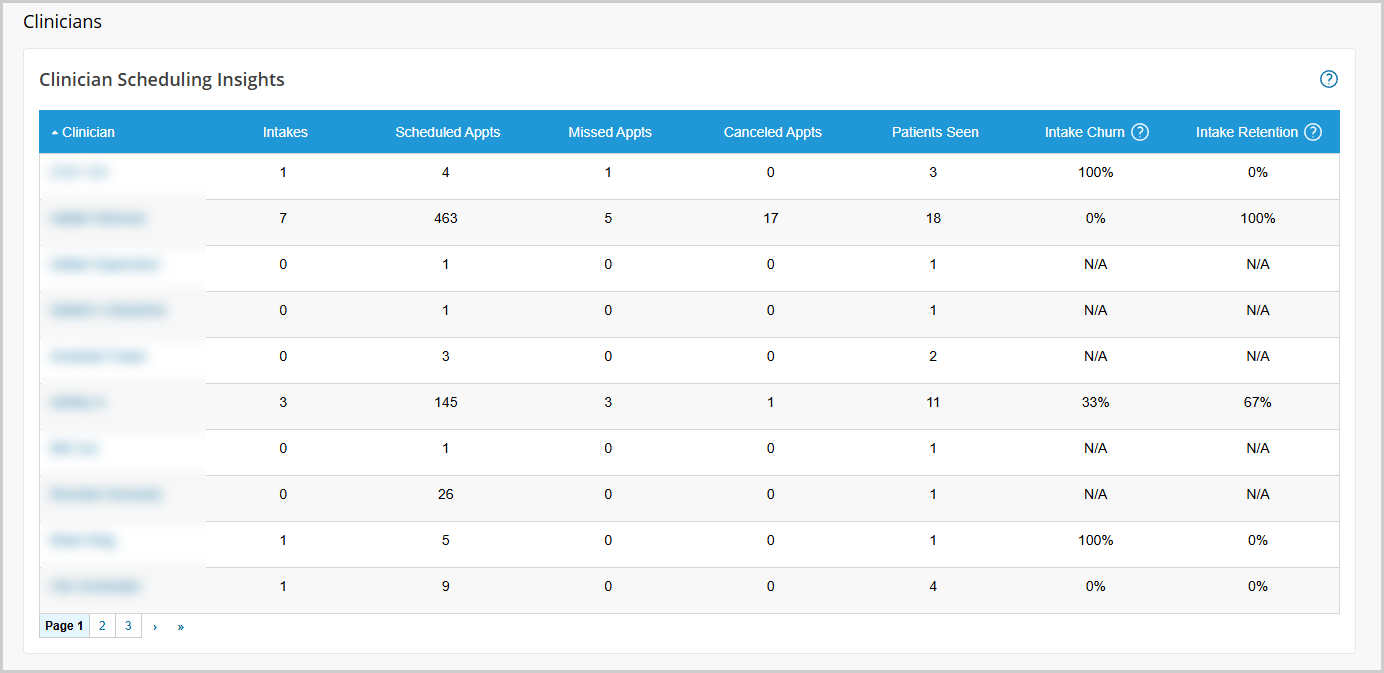Sort table by Scheduled Appts column
Screen dimensions: 1384x673
447,132
